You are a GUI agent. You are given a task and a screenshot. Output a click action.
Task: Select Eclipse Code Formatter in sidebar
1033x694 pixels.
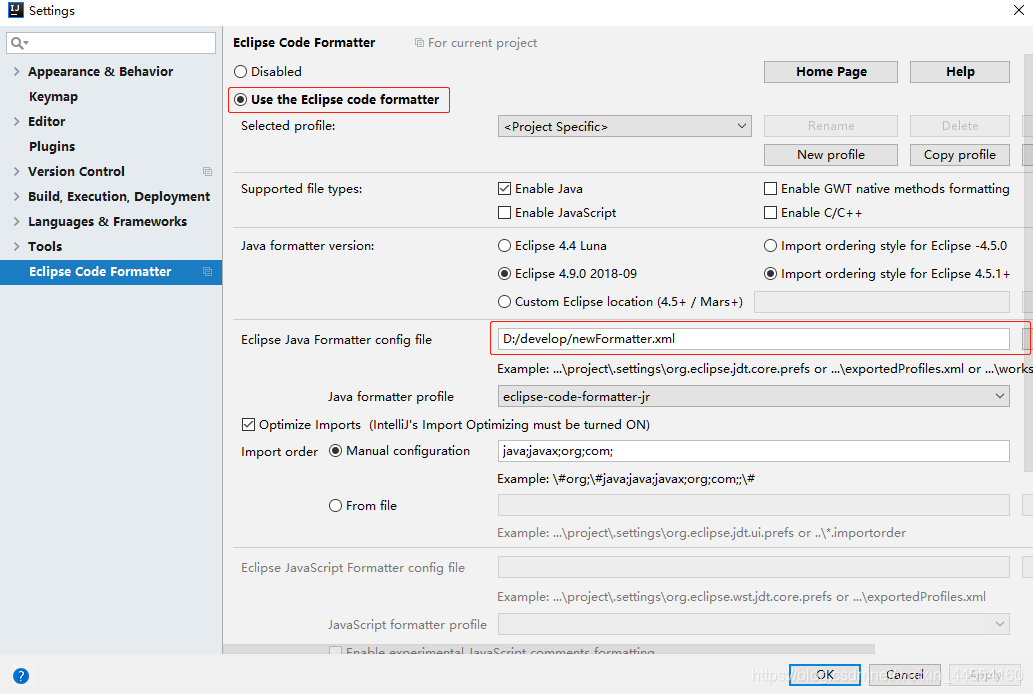click(x=111, y=272)
